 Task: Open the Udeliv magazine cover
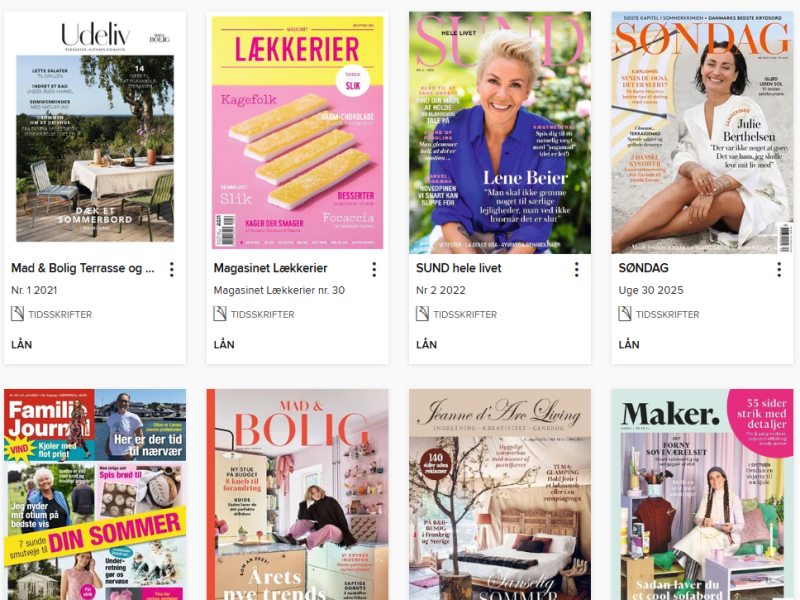(x=95, y=133)
